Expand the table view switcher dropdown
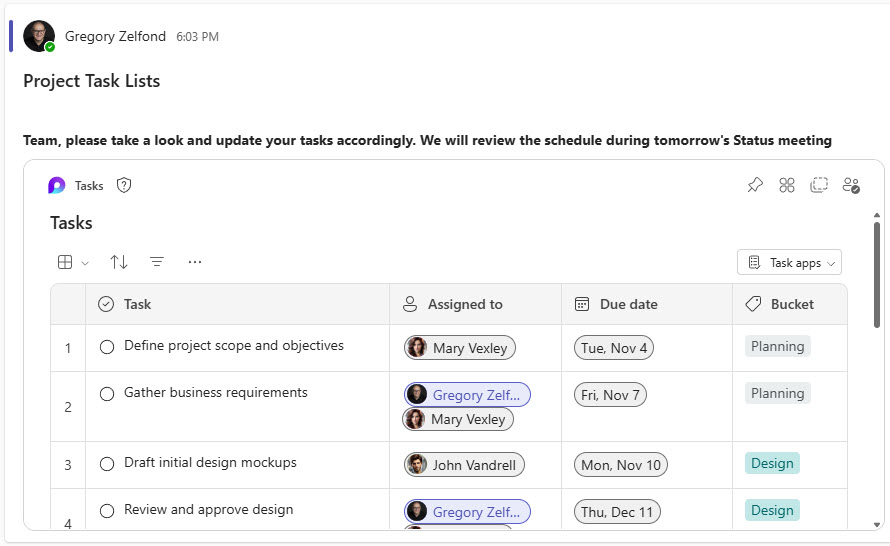The image size is (890, 546). tap(73, 262)
